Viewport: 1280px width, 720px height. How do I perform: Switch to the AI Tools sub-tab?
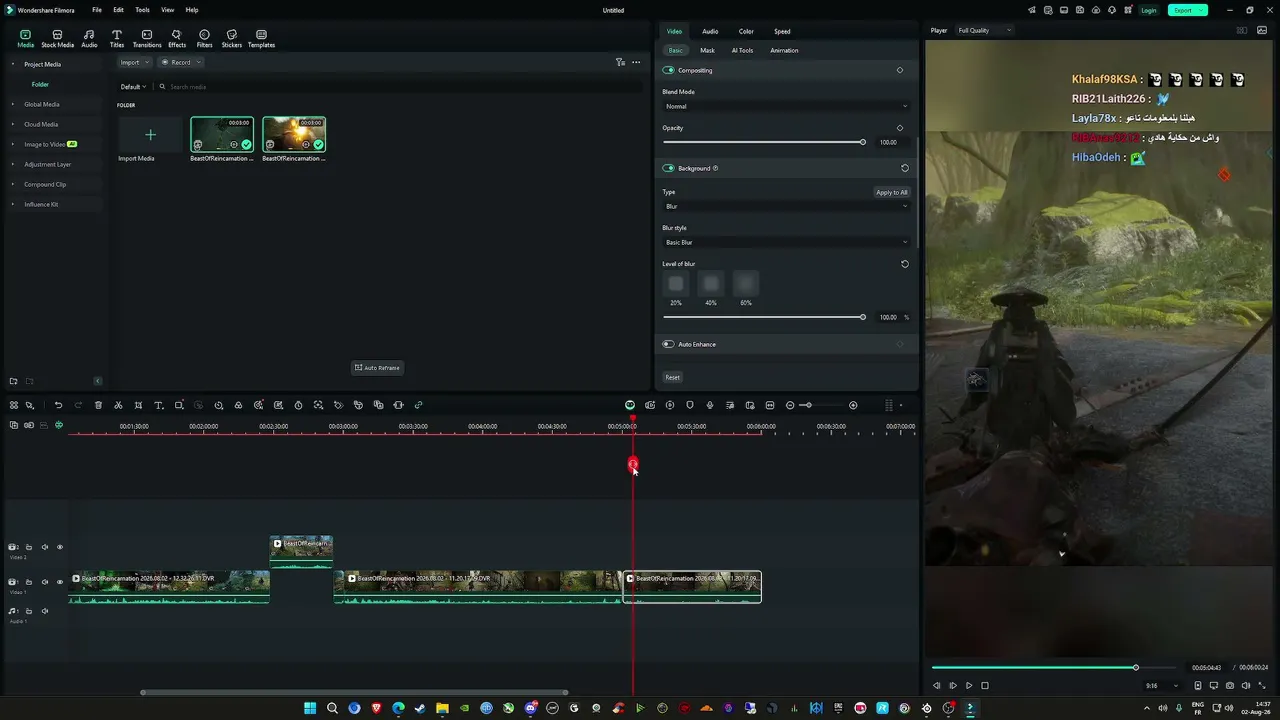(742, 50)
